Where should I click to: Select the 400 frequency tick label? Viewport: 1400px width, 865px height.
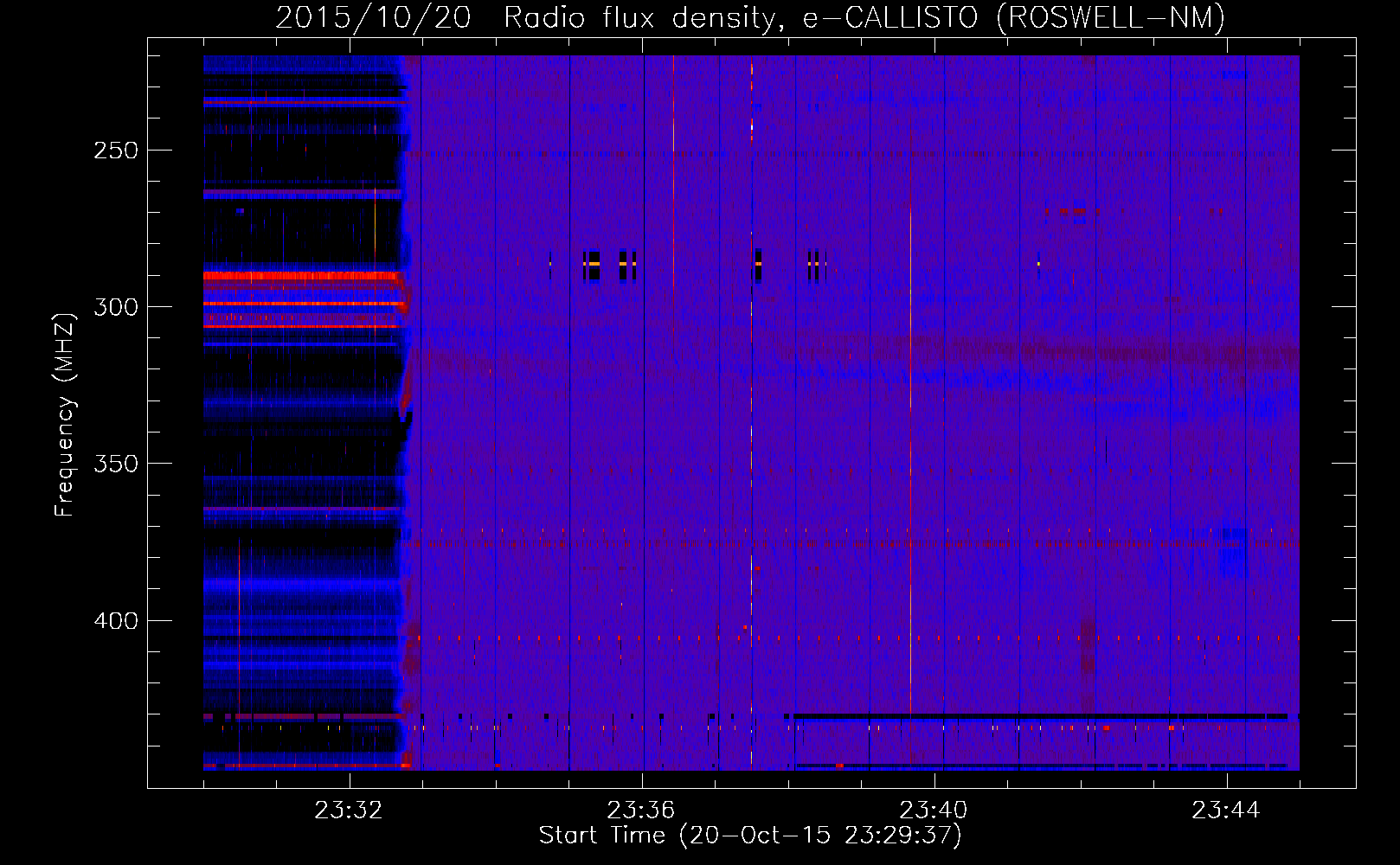116,621
